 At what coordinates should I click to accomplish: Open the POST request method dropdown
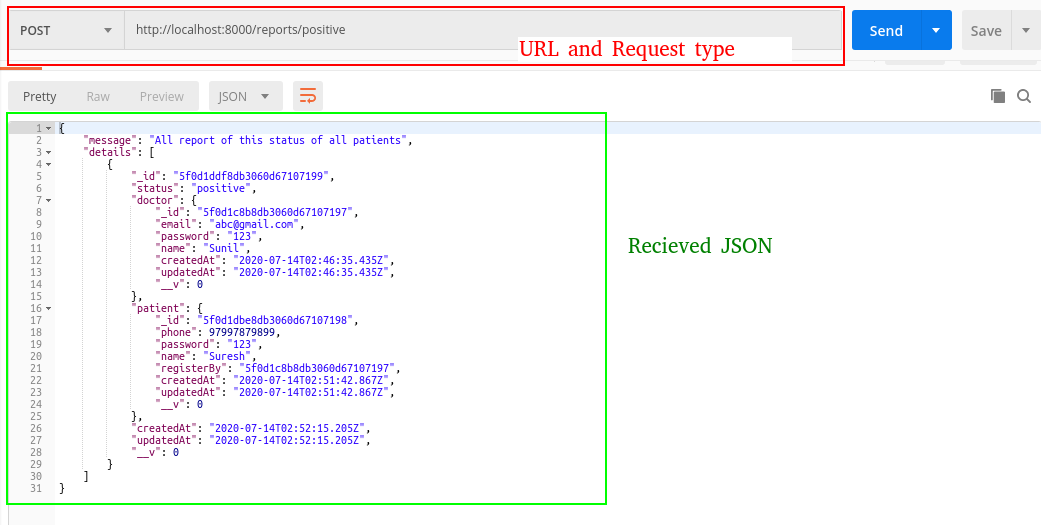[x=66, y=31]
